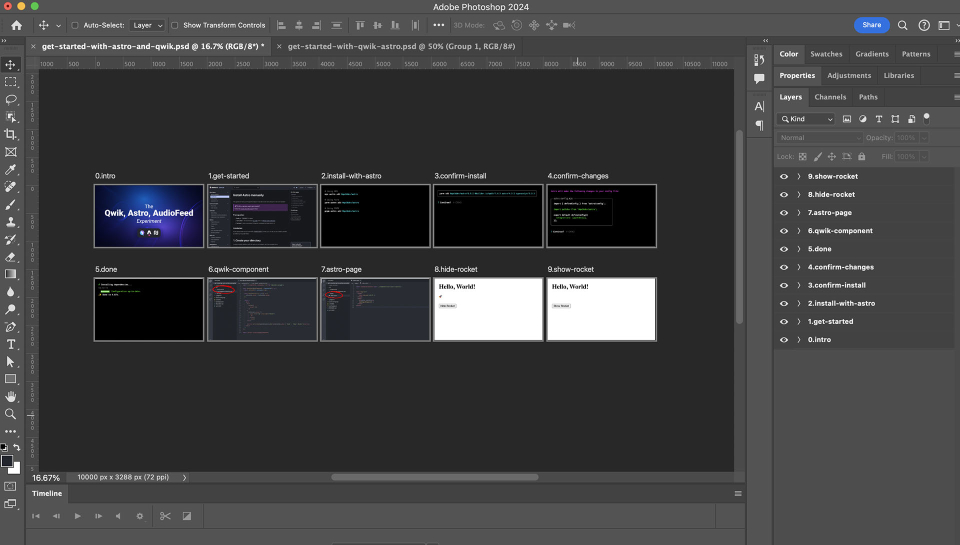This screenshot has height=545, width=960.
Task: Enable Show Transform Controls checkbox
Action: coord(174,25)
